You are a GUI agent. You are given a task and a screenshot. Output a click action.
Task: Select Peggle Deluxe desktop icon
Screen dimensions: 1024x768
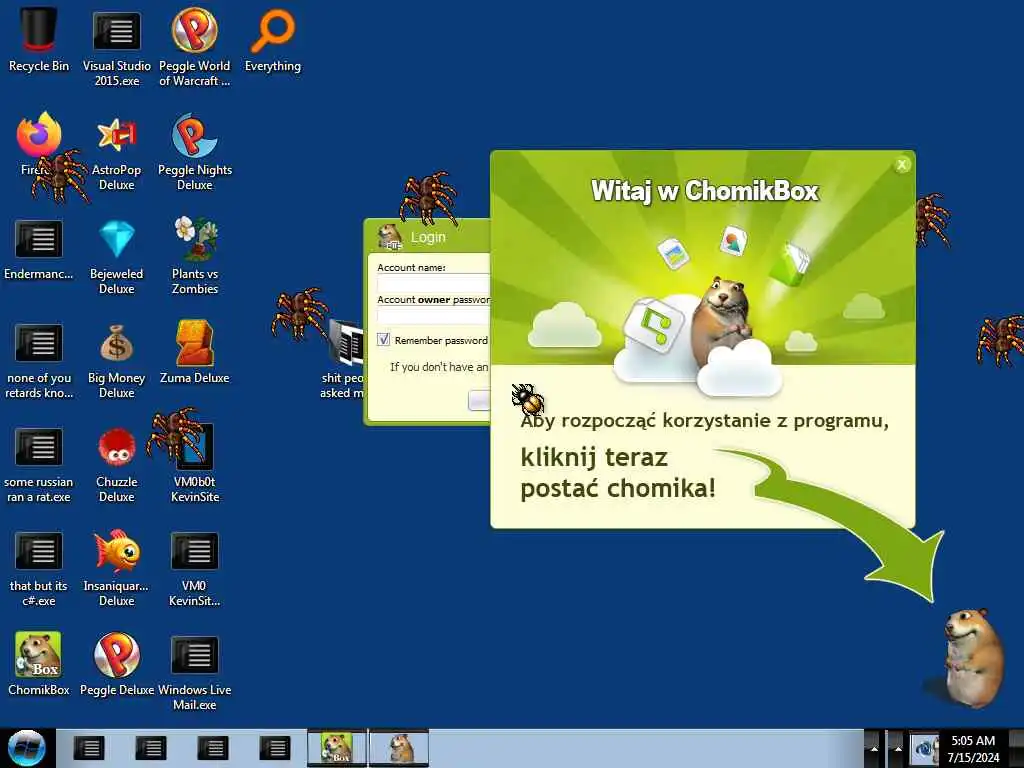pyautogui.click(x=116, y=663)
